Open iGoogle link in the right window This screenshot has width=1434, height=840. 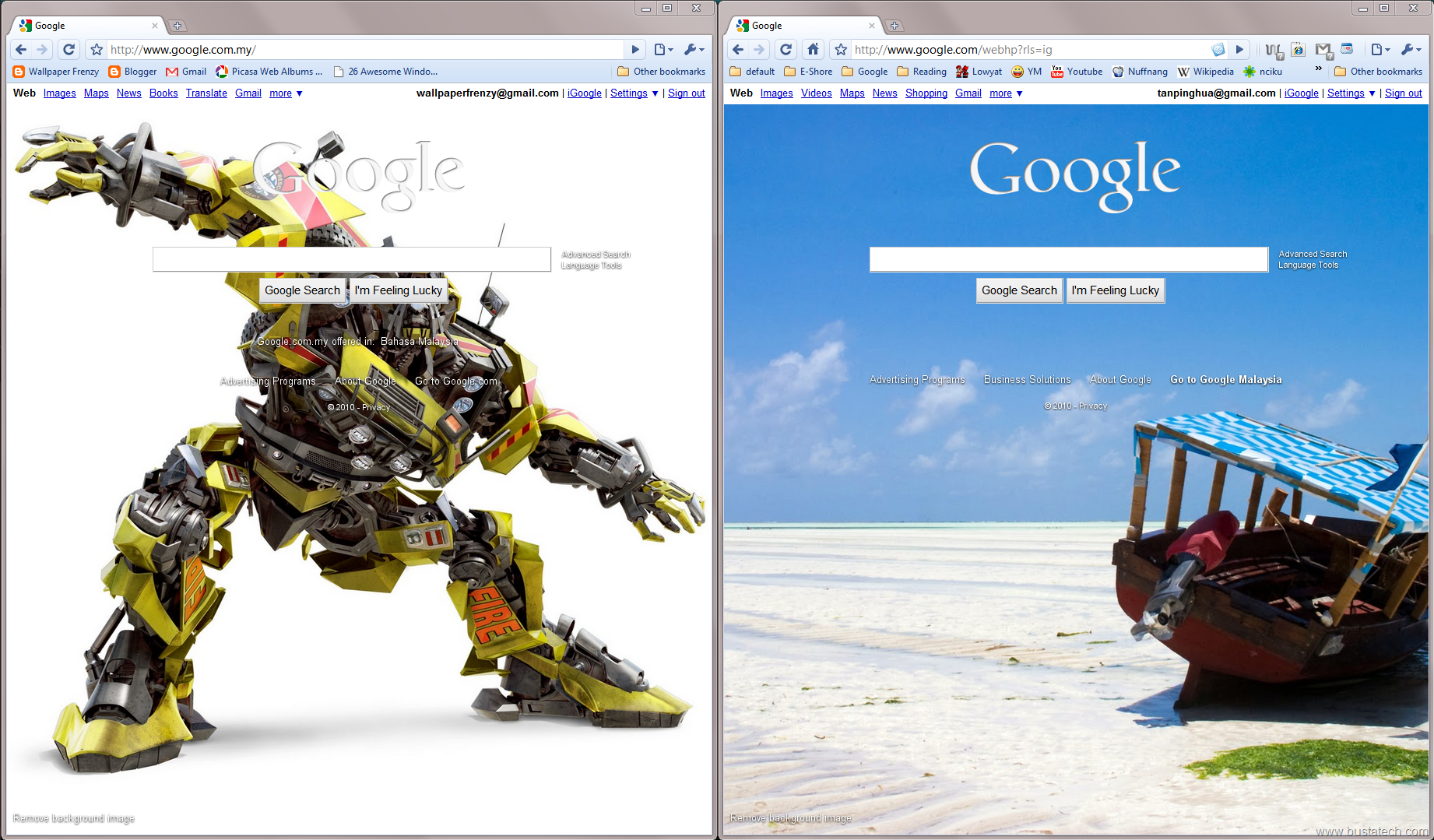(x=1301, y=93)
